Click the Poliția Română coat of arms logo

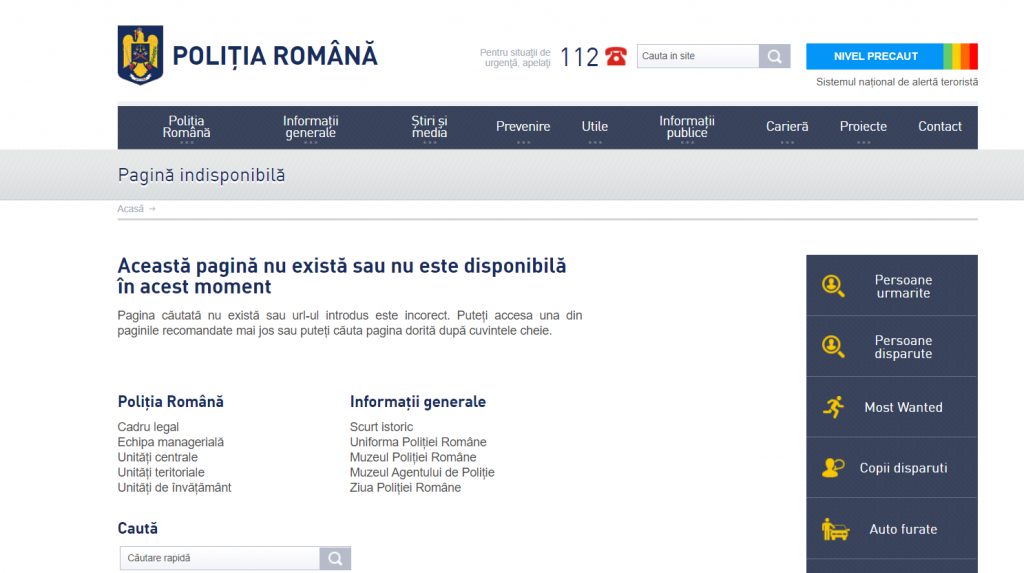click(x=140, y=55)
